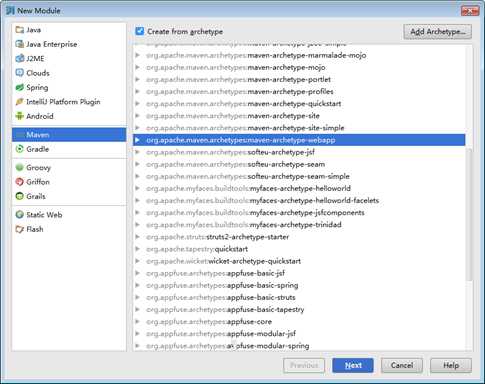Expand maven-archetype-portlet arrow

point(137,79)
